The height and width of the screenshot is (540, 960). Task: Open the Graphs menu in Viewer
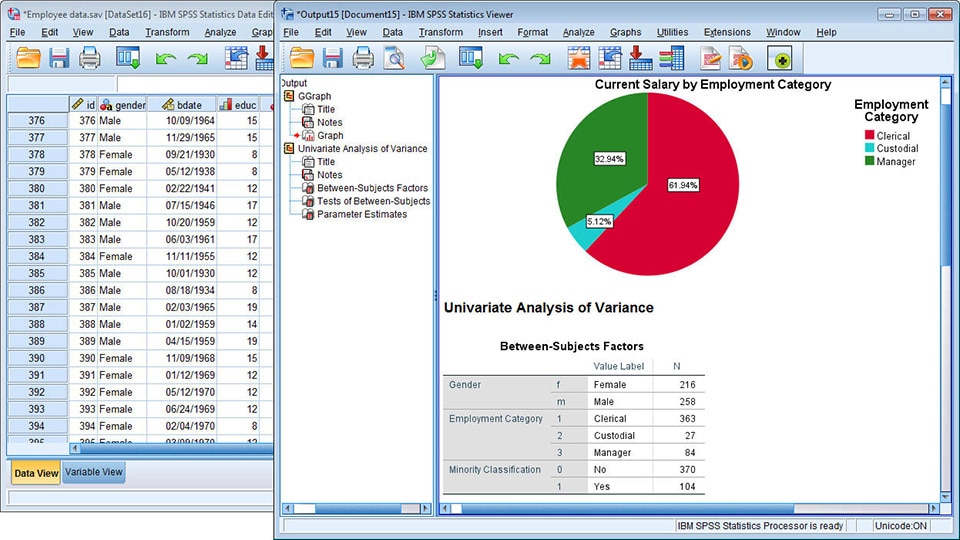coord(625,32)
